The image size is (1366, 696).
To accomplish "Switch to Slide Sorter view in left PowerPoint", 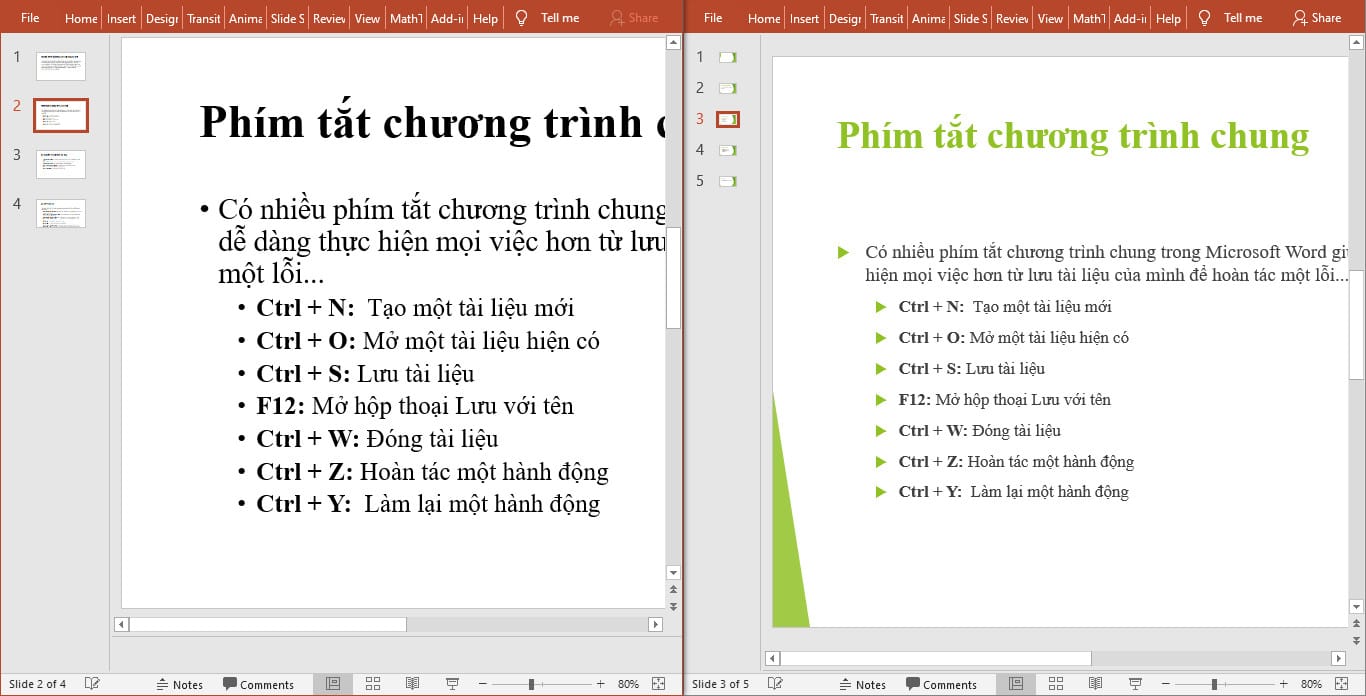I will click(x=373, y=684).
